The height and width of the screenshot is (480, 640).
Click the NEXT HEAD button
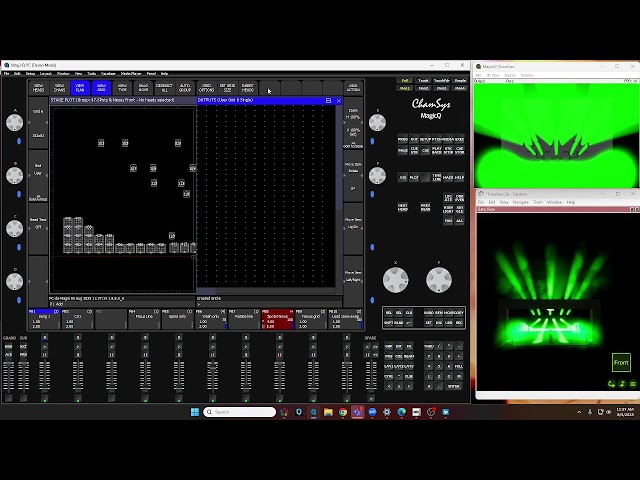[x=403, y=207]
